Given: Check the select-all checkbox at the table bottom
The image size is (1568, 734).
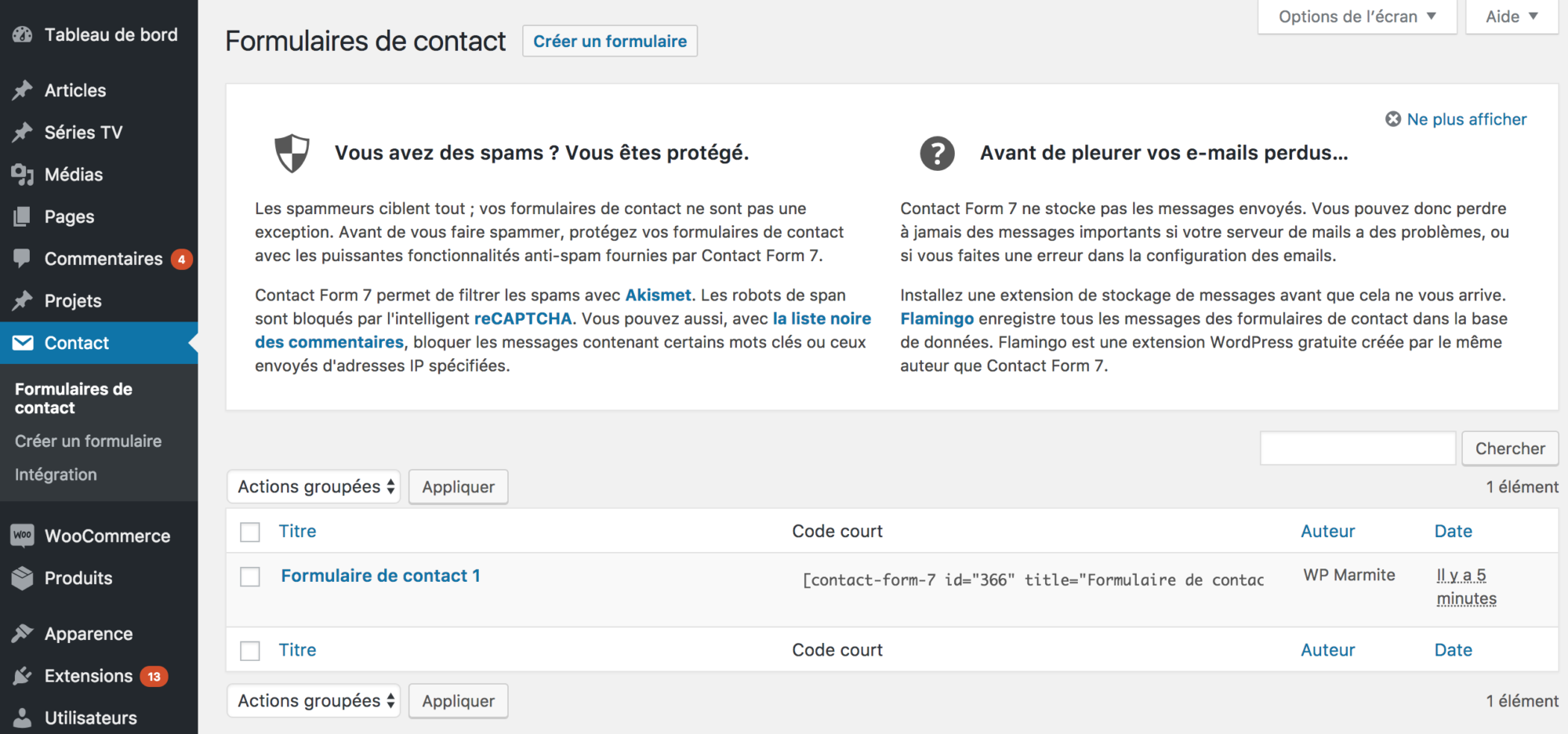Looking at the screenshot, I should point(249,650).
